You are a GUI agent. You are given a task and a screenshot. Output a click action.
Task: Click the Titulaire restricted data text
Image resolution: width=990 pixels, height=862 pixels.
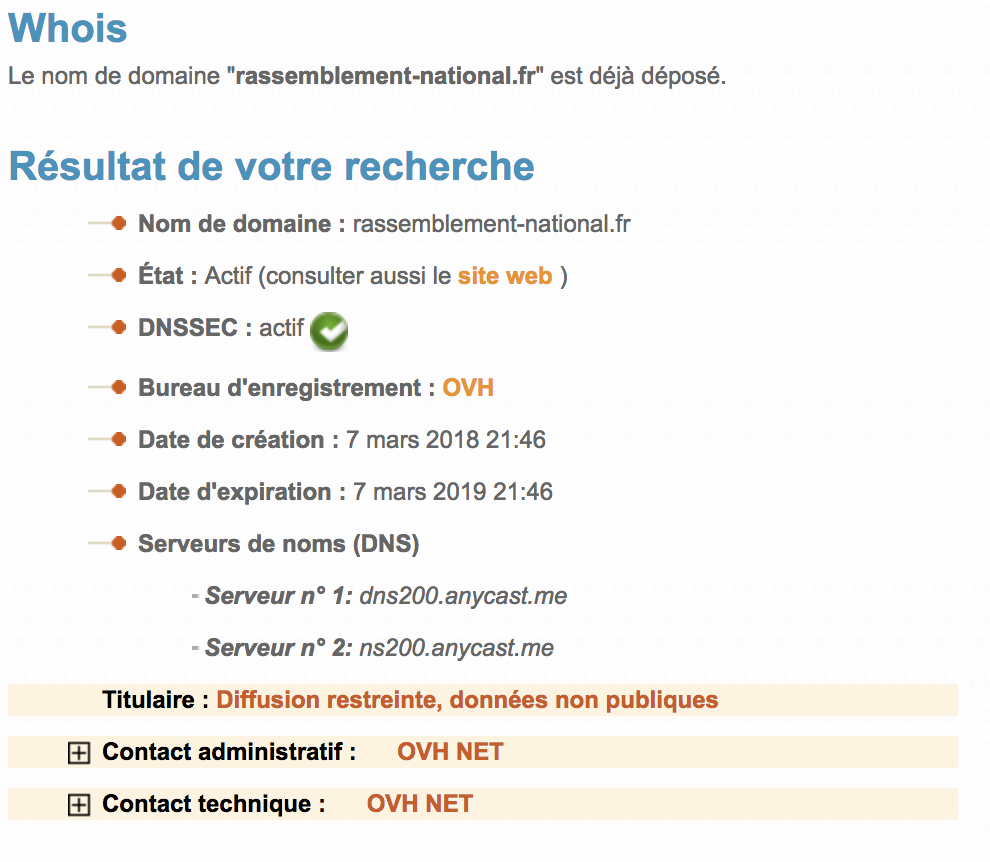tap(467, 700)
